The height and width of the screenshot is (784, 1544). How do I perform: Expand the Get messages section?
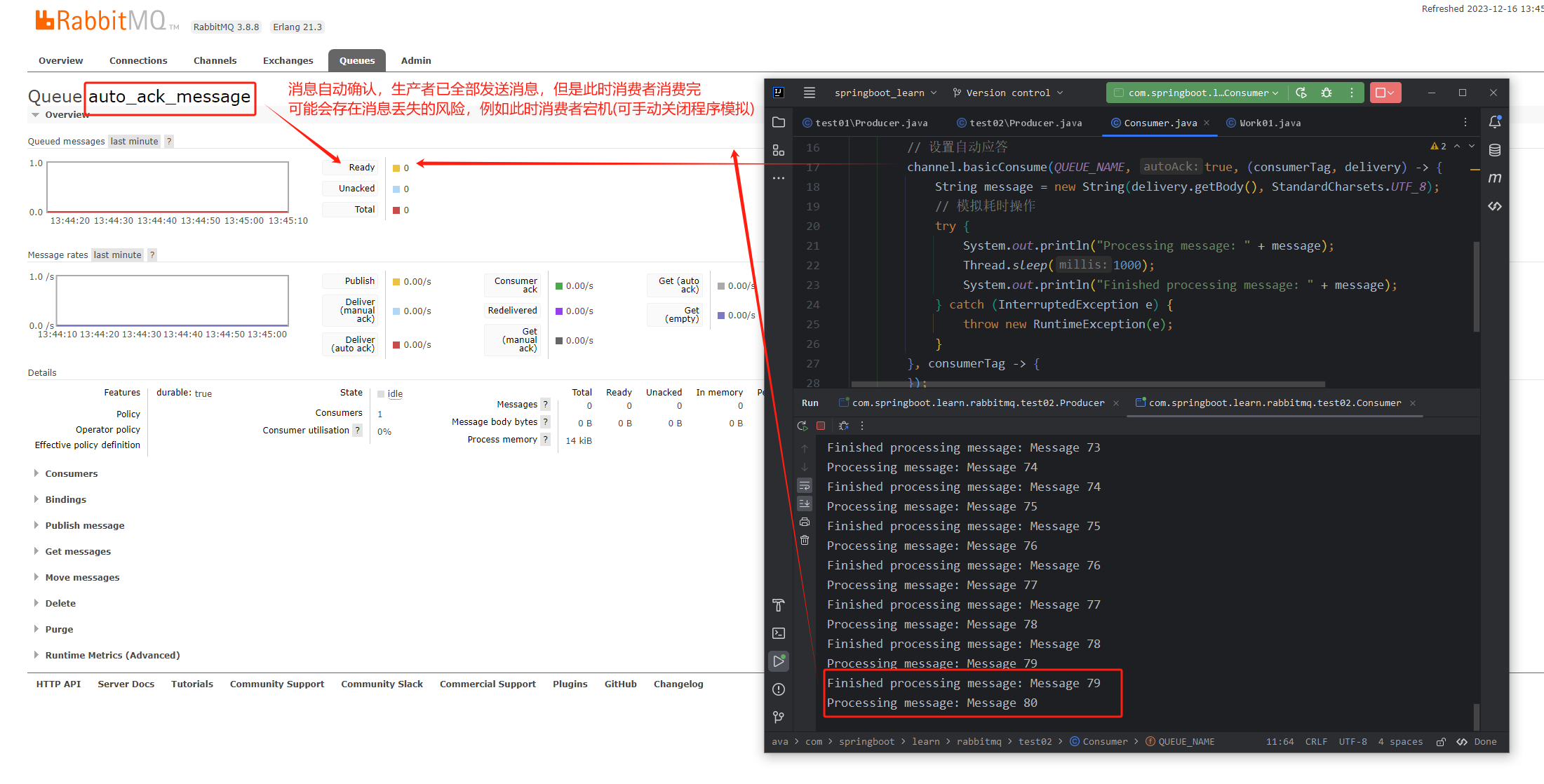click(78, 551)
